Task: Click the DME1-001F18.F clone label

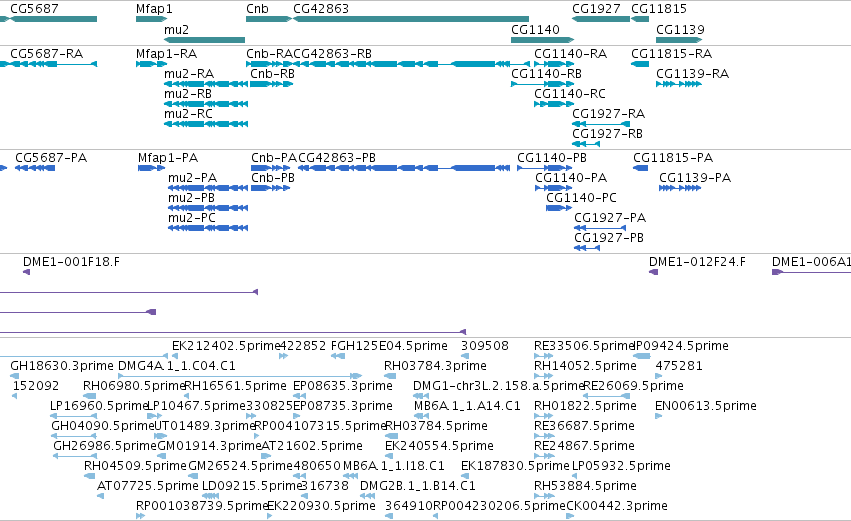Action: click(72, 262)
